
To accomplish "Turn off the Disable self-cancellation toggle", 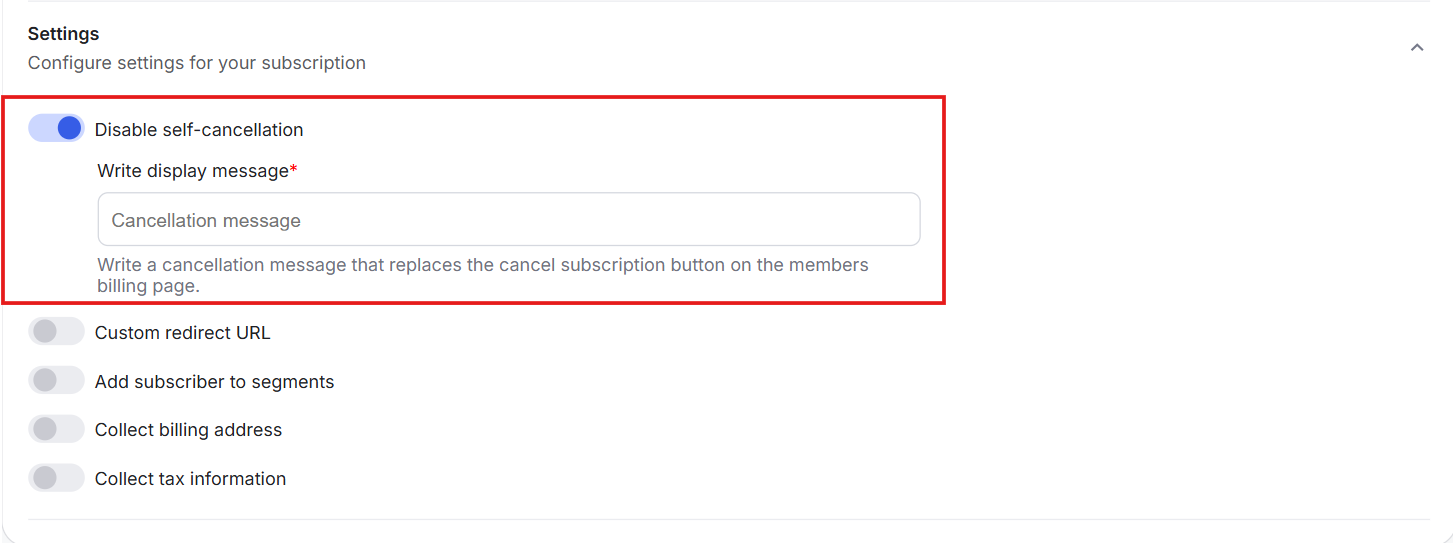I will point(56,128).
